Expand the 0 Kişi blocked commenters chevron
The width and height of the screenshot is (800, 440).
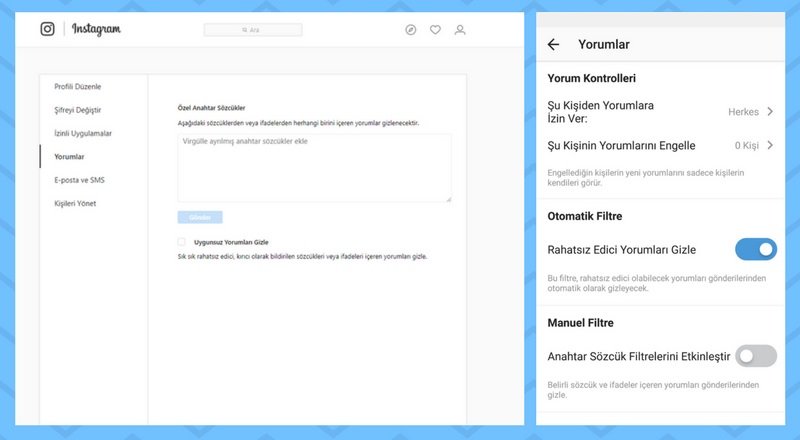[770, 145]
